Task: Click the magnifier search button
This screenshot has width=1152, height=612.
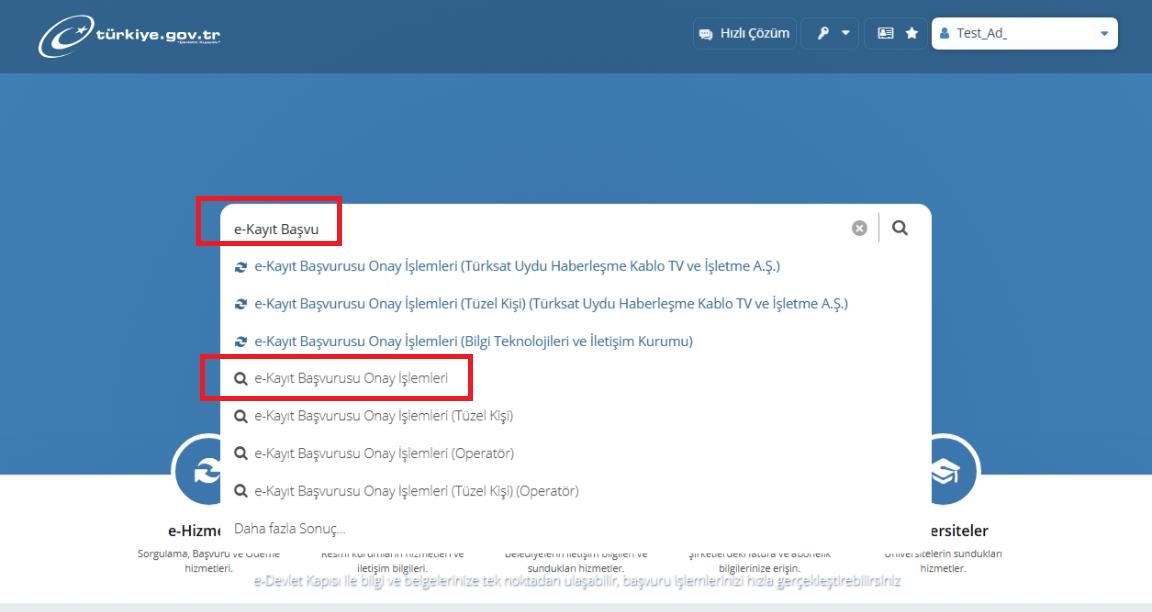Action: coord(900,228)
